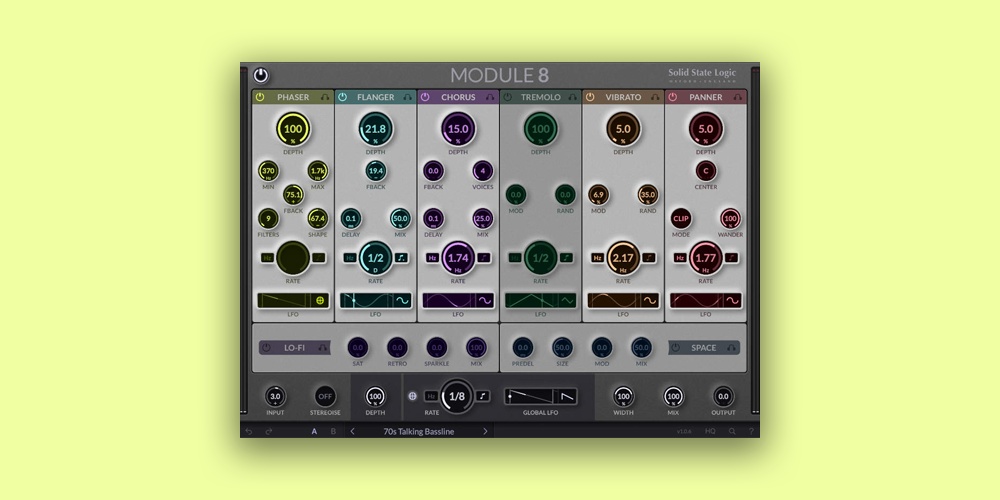The height and width of the screenshot is (500, 1000).
Task: Solo the Panner module with headphones icon
Action: coord(737,98)
